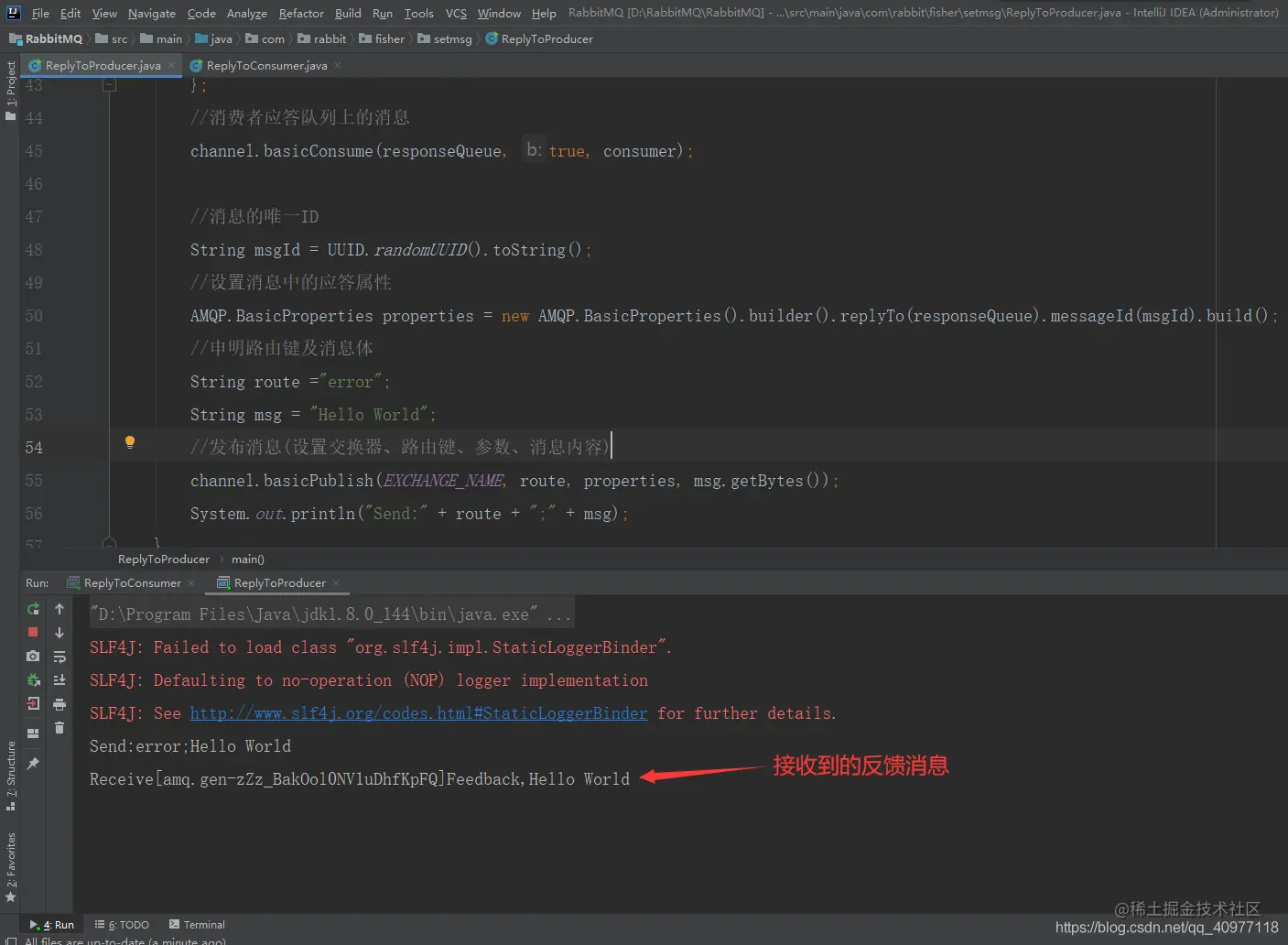Viewport: 1288px width, 945px height.
Task: Stop the running process with the red square
Action: (33, 633)
